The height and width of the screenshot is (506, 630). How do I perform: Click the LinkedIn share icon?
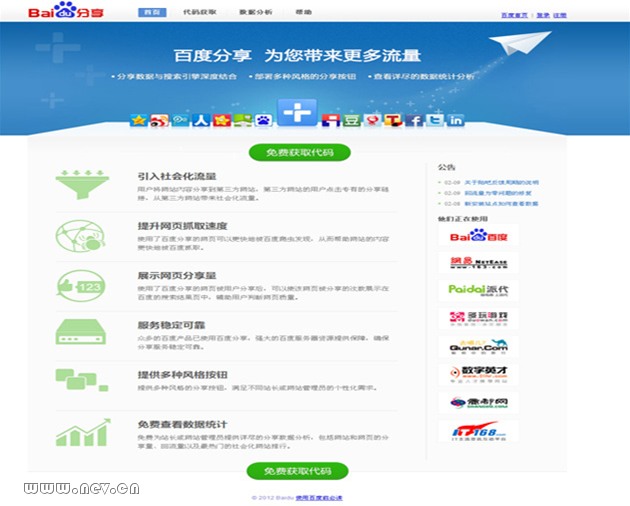tap(456, 120)
